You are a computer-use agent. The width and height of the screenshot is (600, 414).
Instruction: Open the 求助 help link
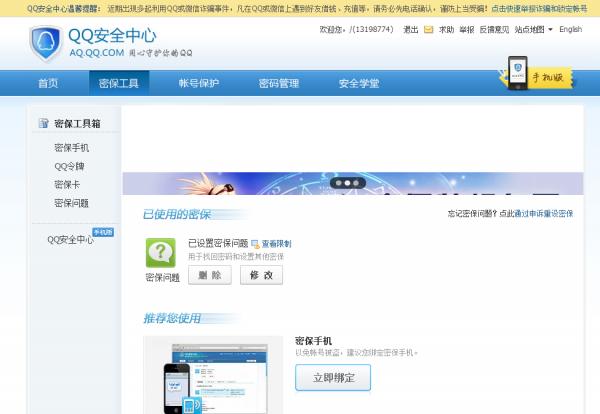(446, 29)
